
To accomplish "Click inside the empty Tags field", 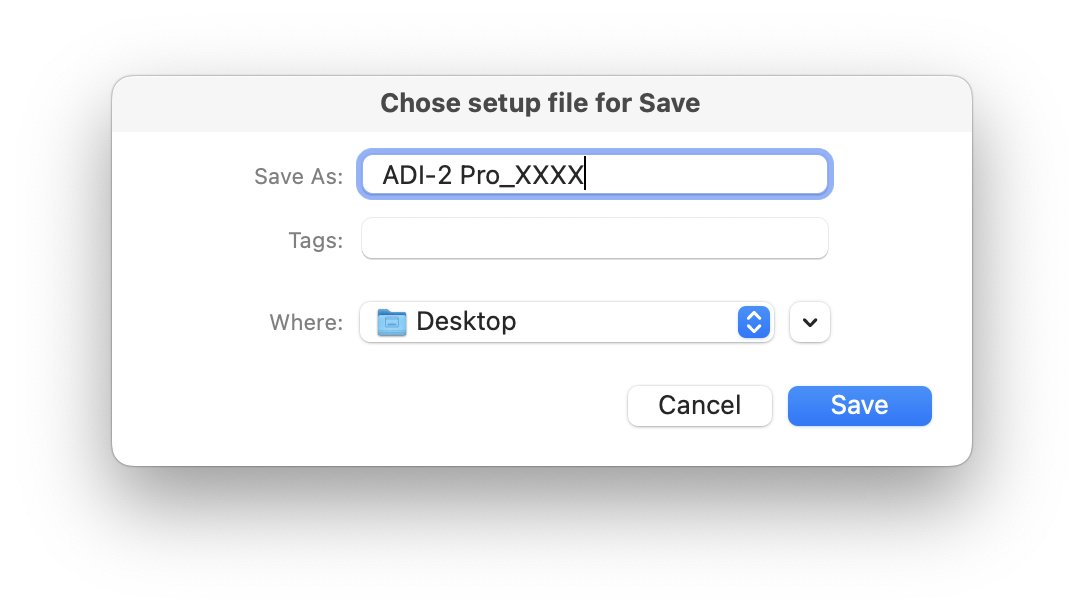I will [595, 239].
